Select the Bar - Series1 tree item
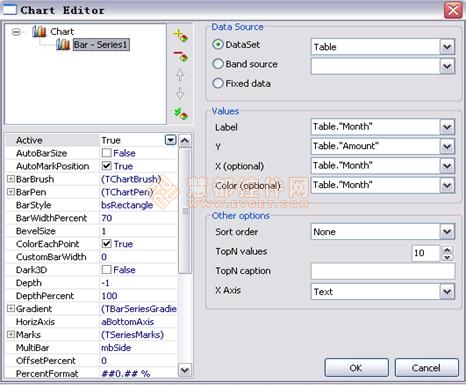The width and height of the screenshot is (466, 385). point(101,44)
